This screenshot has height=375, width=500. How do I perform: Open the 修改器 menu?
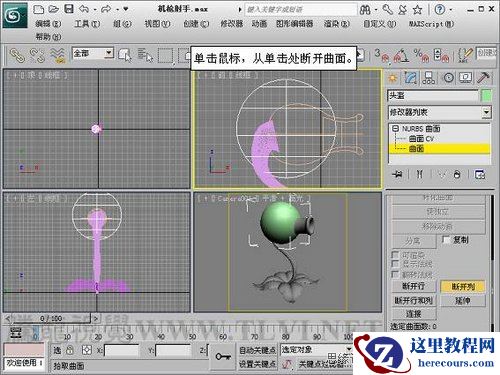(x=232, y=24)
